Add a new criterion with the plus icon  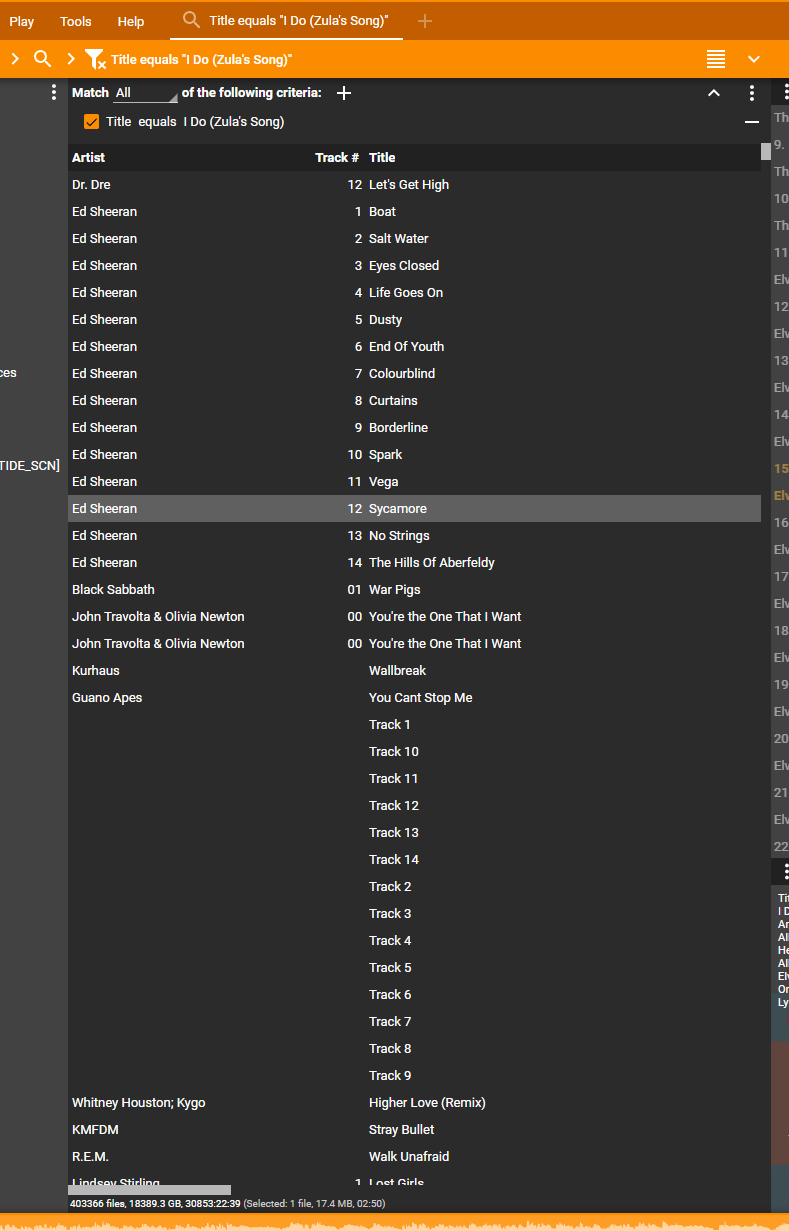point(344,93)
